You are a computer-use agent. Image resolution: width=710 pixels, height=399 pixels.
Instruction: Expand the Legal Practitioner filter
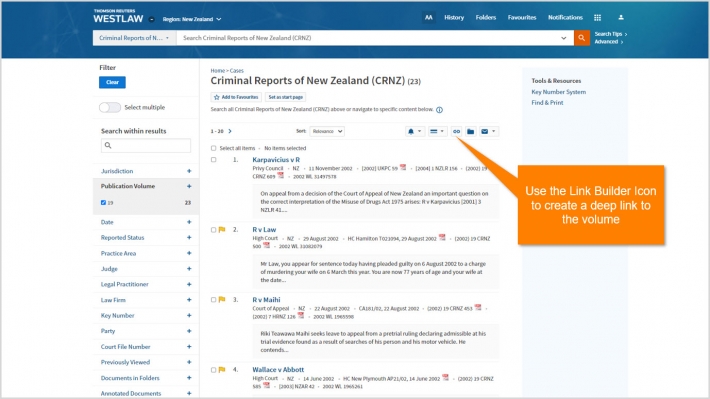click(x=189, y=284)
